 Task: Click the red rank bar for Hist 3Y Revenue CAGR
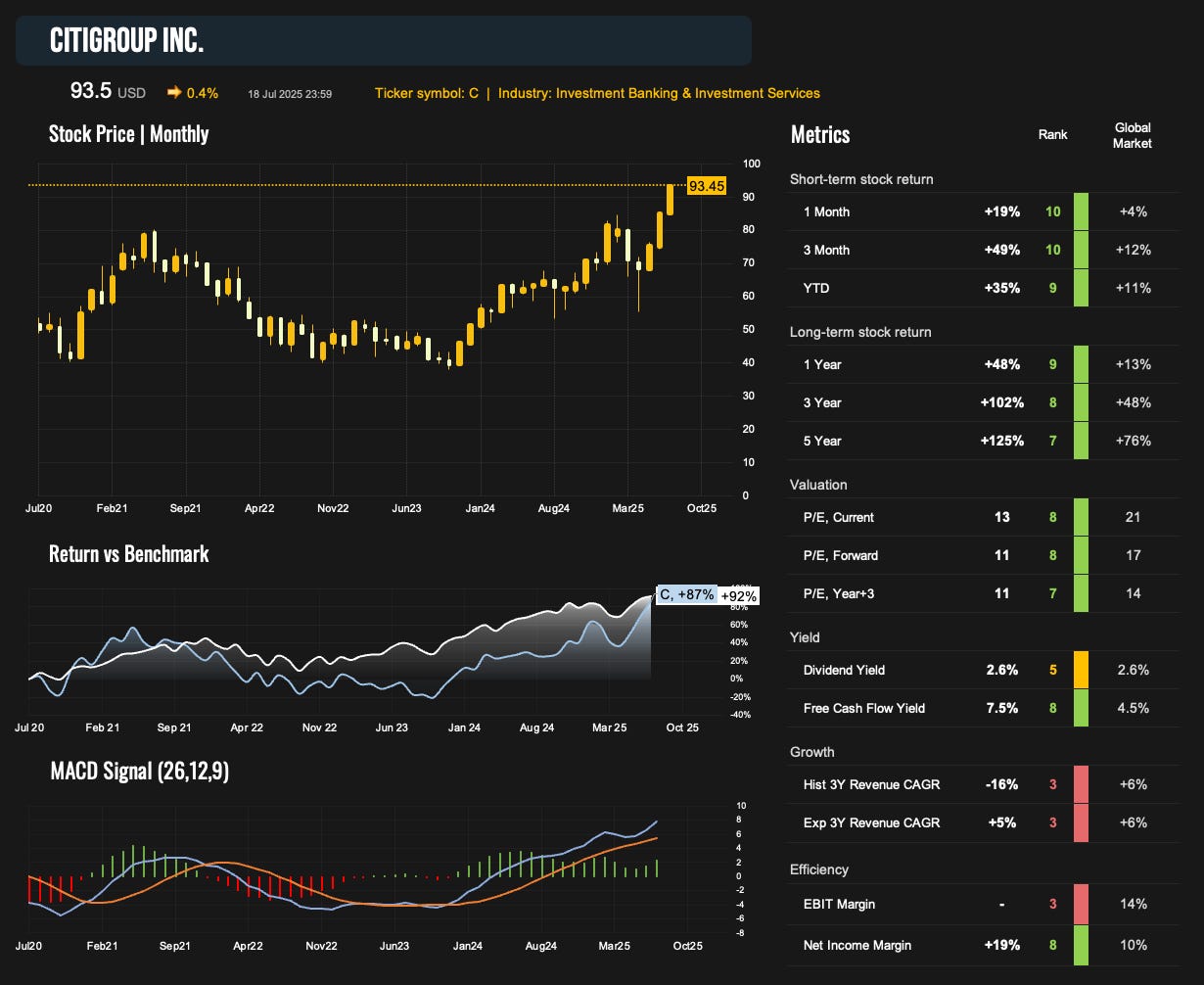[1081, 784]
